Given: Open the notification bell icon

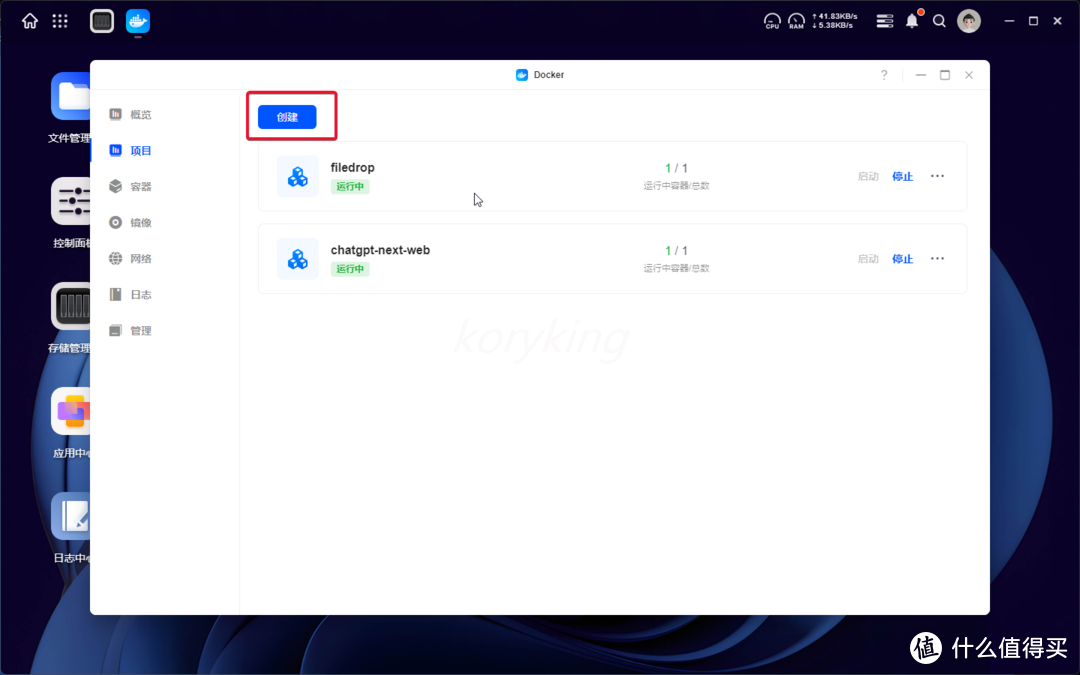Looking at the screenshot, I should coord(912,21).
